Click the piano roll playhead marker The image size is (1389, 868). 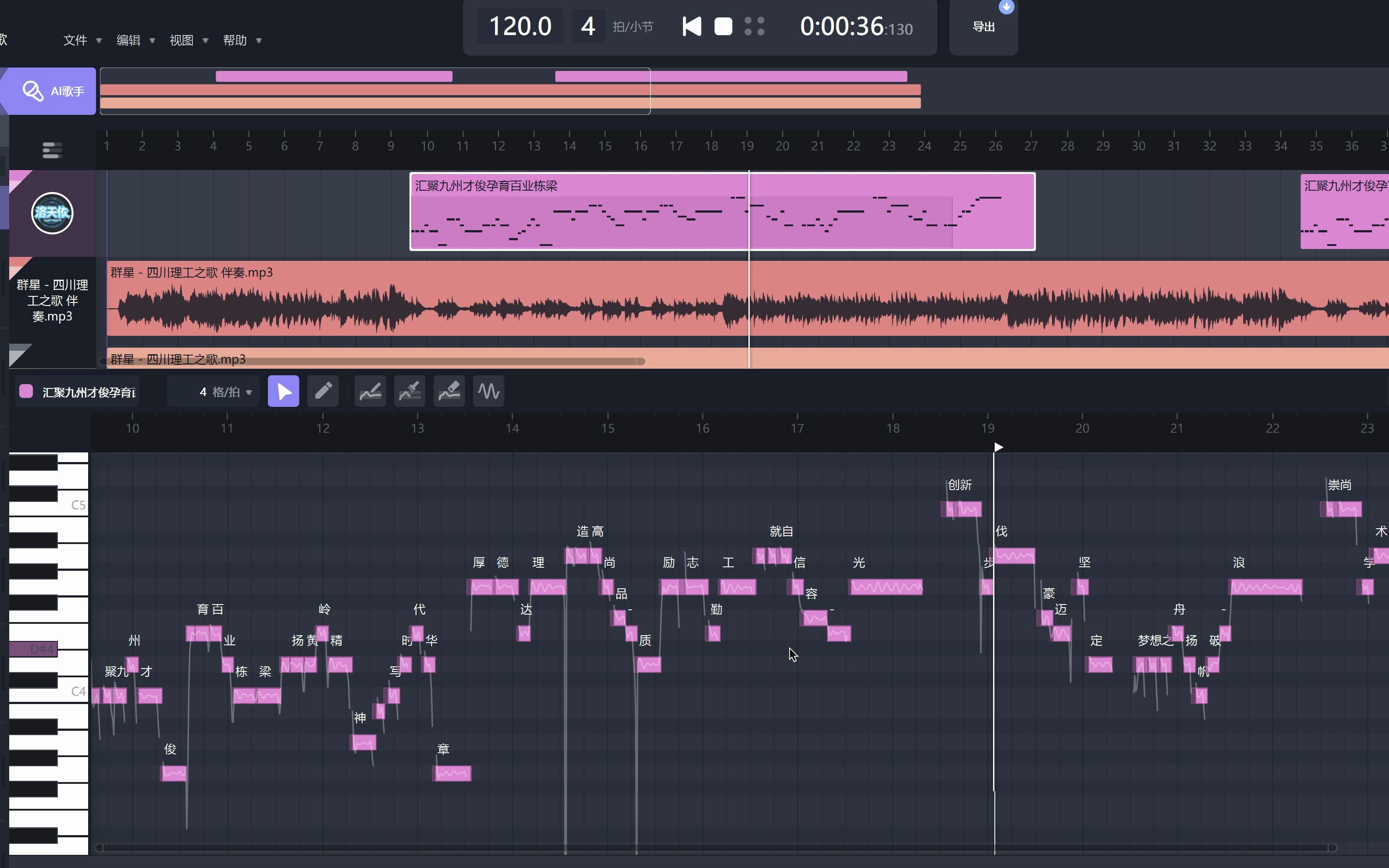pos(998,447)
